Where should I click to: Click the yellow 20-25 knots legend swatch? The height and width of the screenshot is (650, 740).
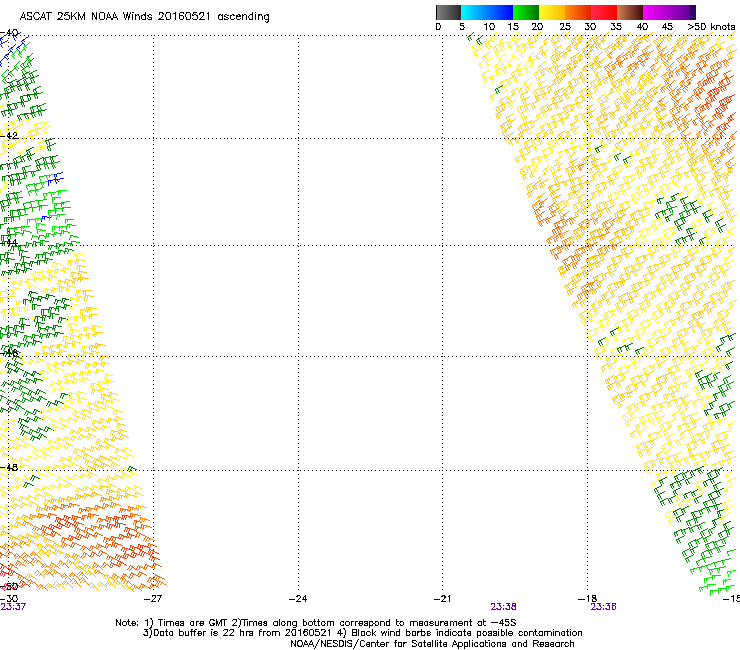[552, 12]
